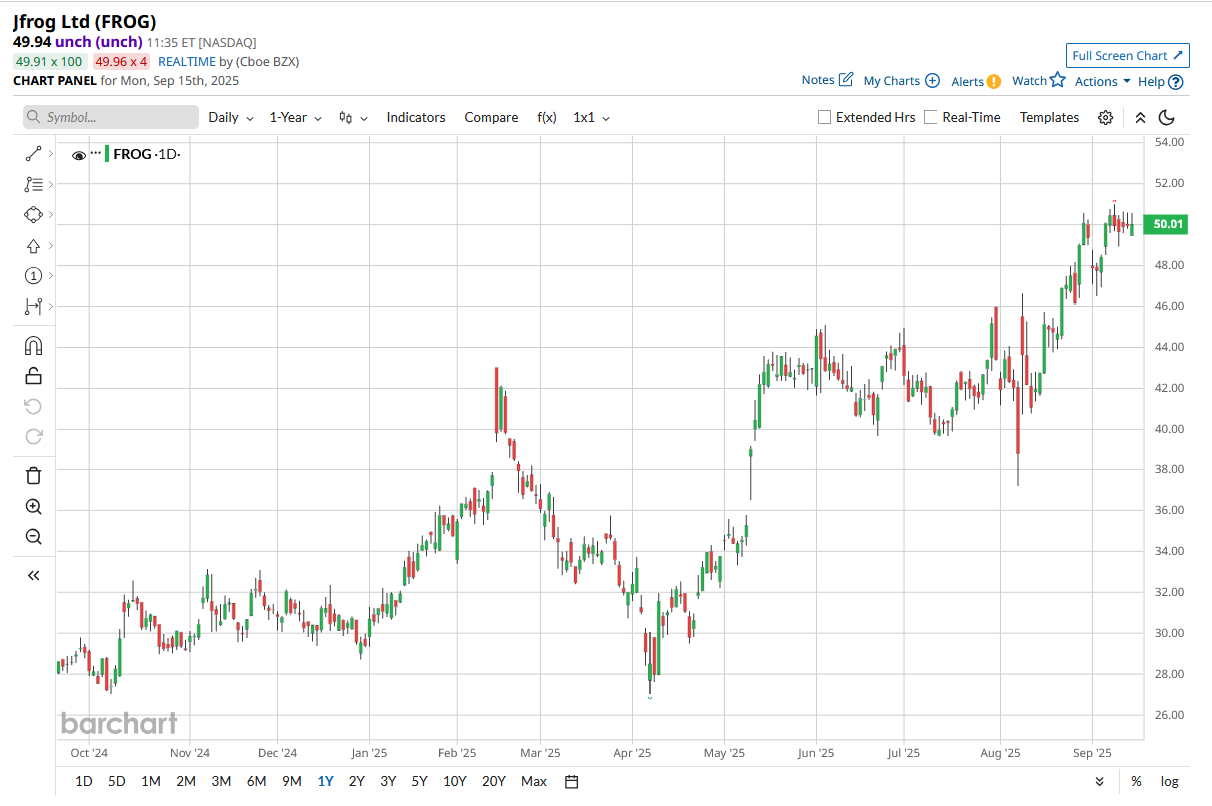1212x806 pixels.
Task: Switch range to 1D
Action: [x=85, y=781]
